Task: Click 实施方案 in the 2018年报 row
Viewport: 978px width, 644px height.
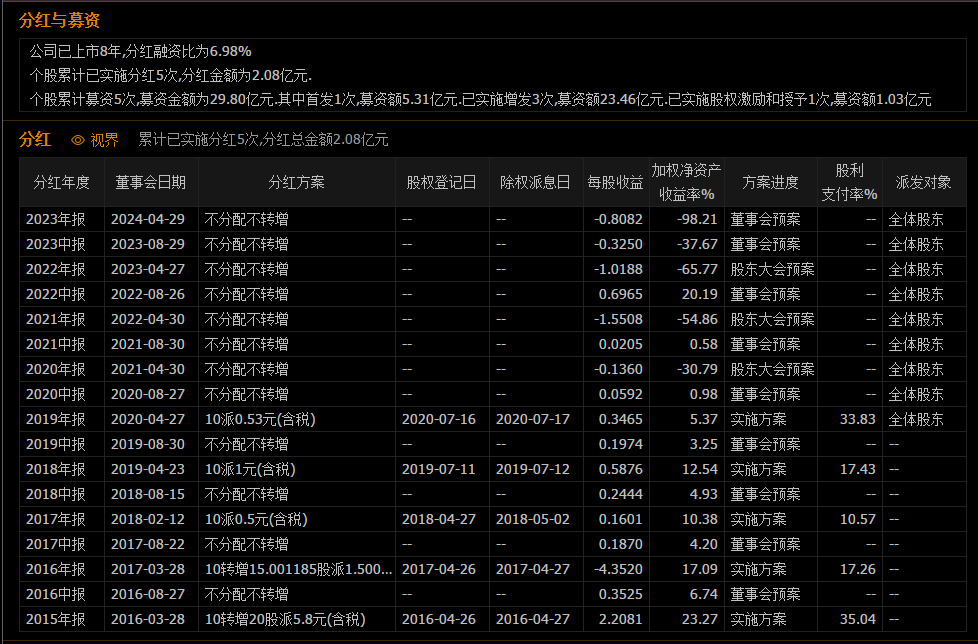Action: 758,469
